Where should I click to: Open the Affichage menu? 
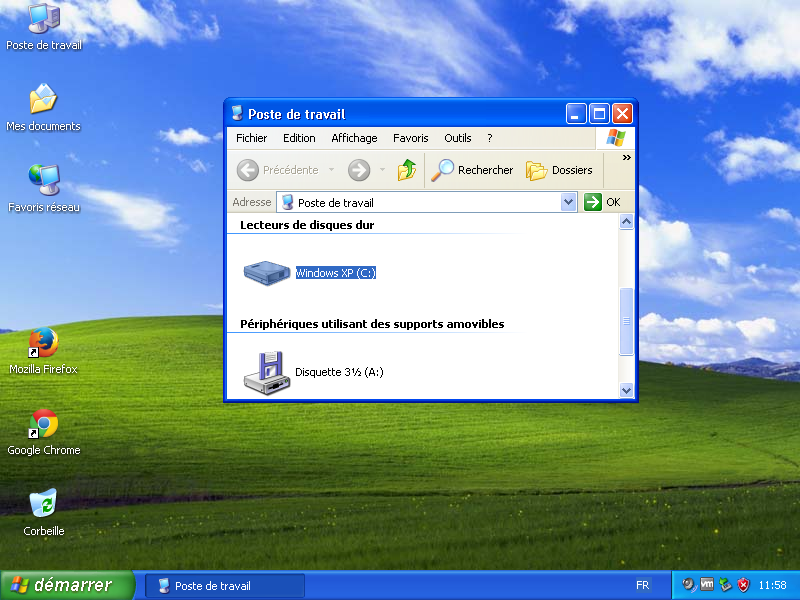(x=354, y=138)
